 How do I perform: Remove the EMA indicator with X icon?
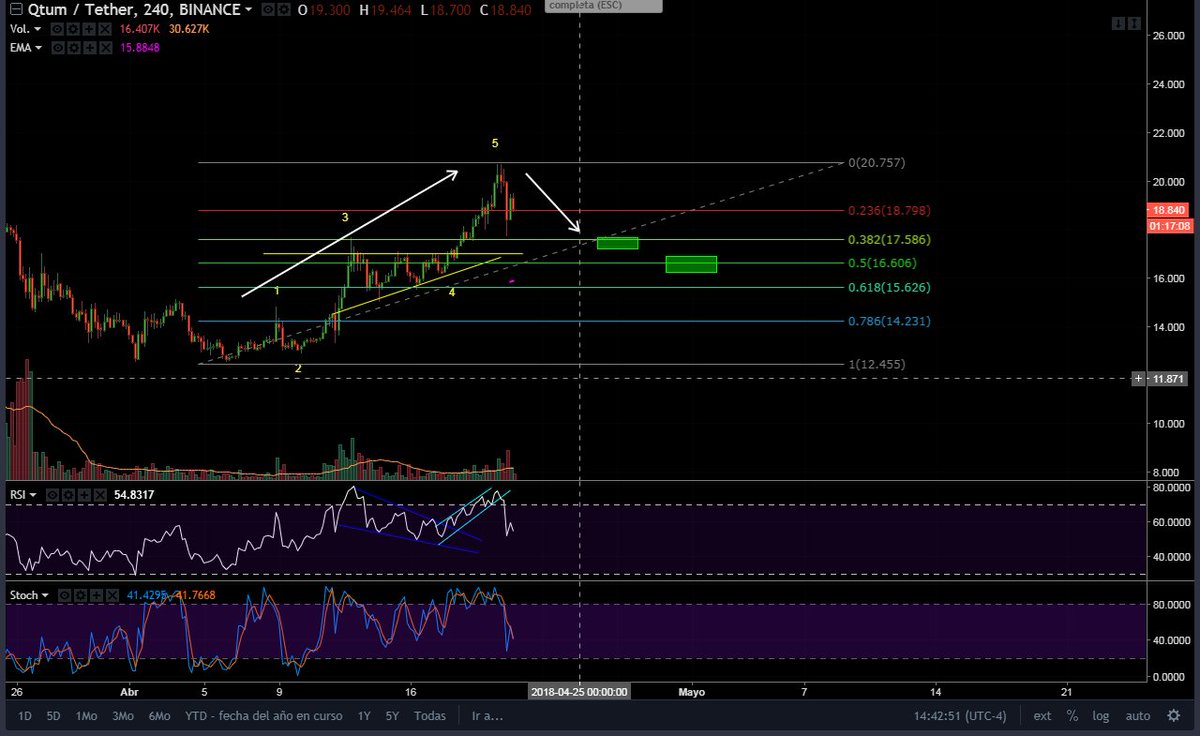pyautogui.click(x=105, y=47)
